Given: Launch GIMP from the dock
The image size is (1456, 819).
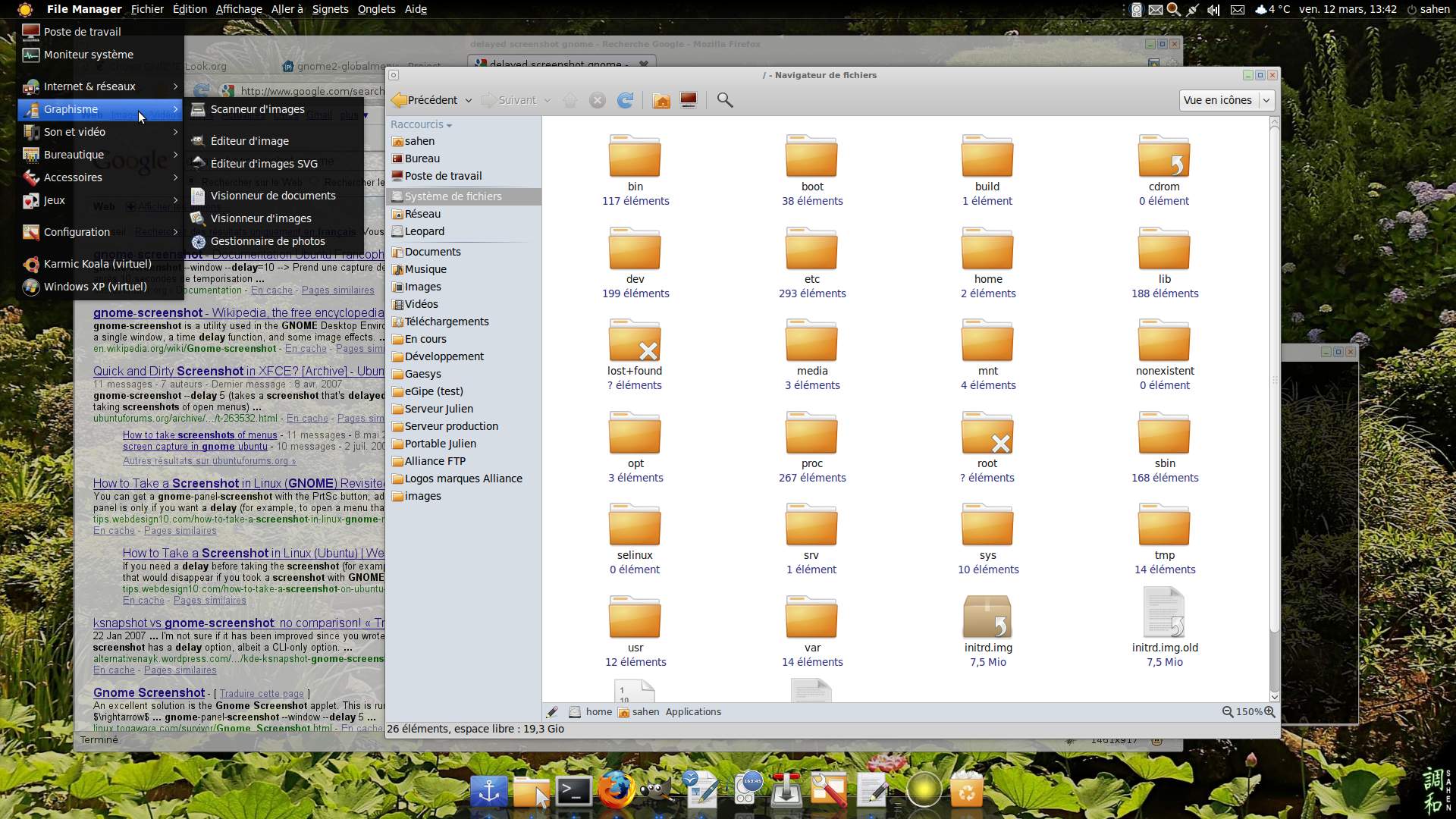Looking at the screenshot, I should click(x=657, y=790).
